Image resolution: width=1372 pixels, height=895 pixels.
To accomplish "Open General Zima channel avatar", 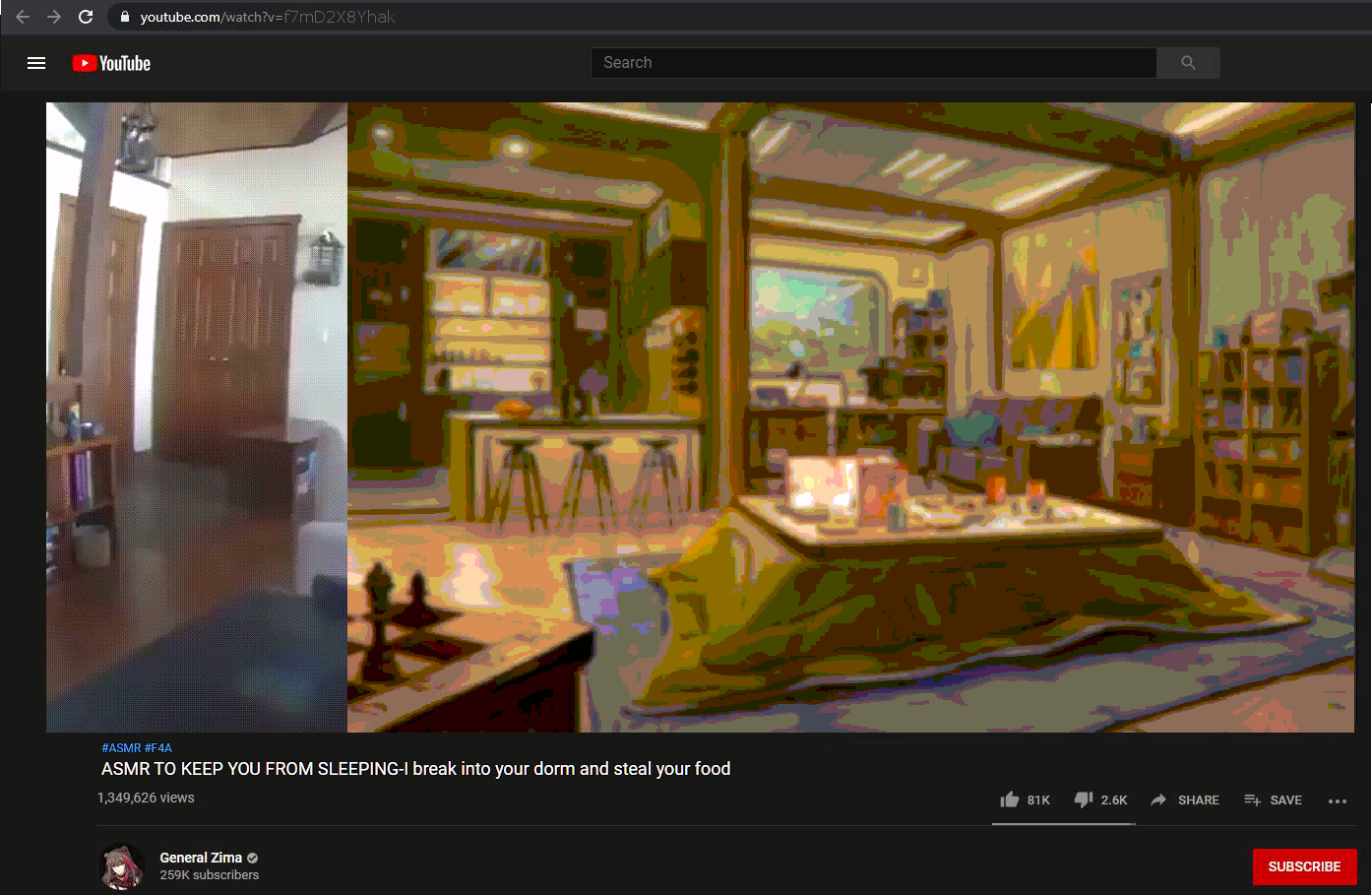I will (122, 866).
